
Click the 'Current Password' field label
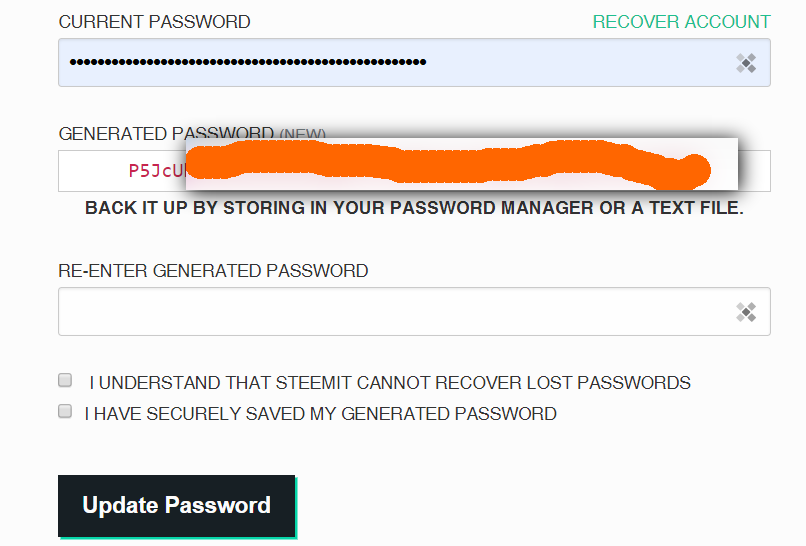[154, 22]
